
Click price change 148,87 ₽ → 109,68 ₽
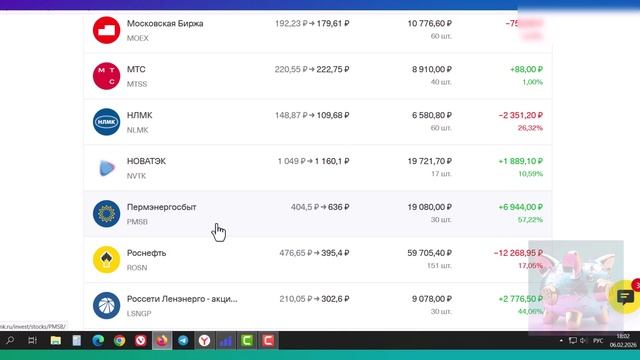point(312,115)
